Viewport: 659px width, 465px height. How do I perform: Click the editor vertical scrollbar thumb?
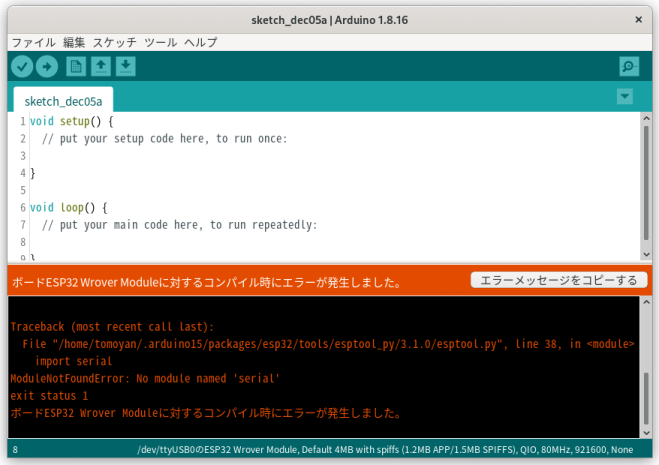click(646, 183)
